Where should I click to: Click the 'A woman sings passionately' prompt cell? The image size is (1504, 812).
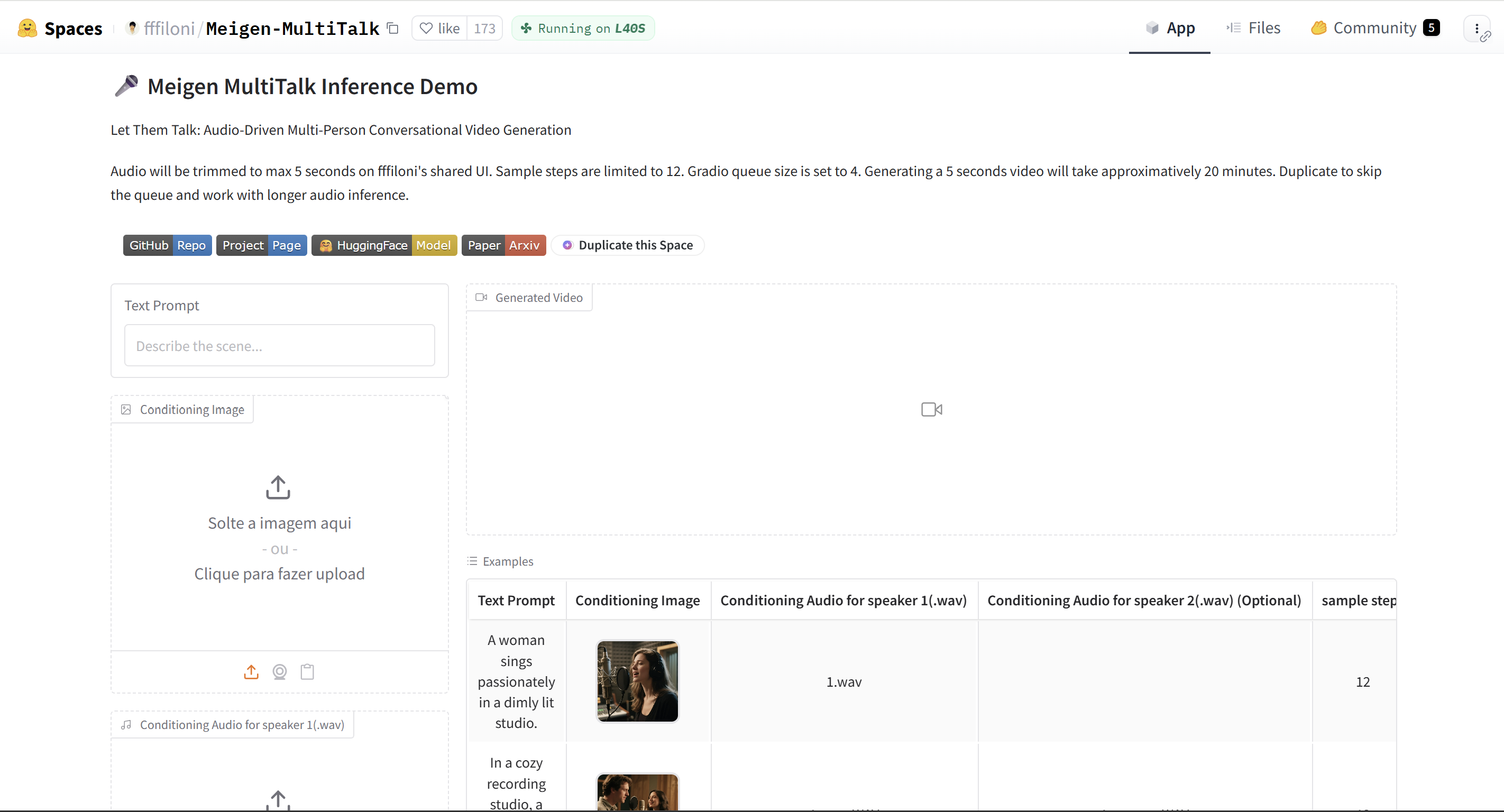click(516, 681)
